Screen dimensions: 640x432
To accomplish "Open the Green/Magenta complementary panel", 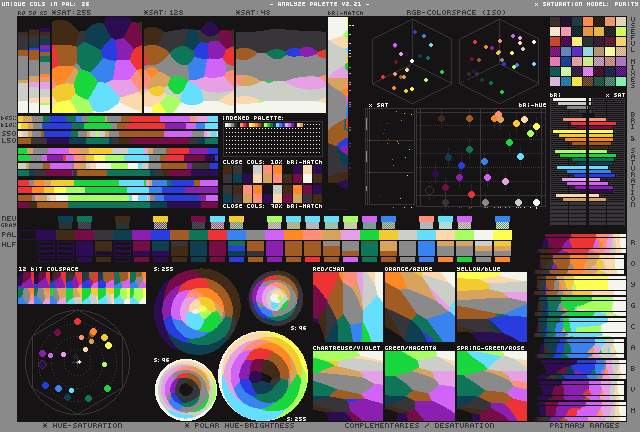I will [x=420, y=386].
